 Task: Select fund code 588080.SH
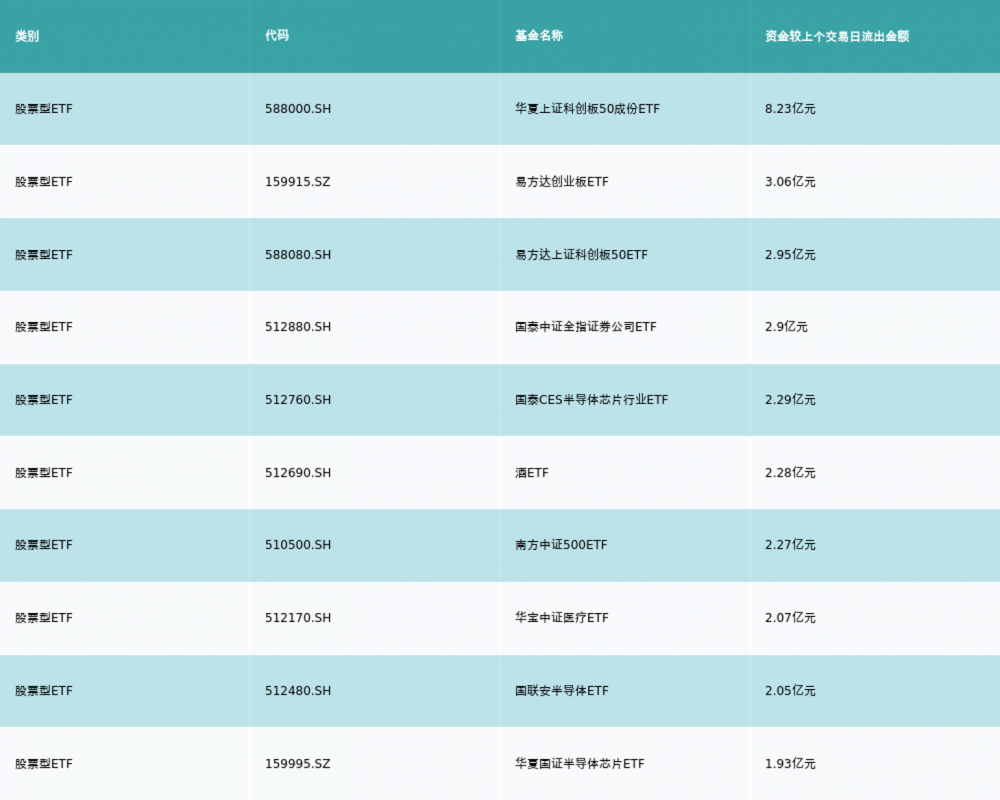click(298, 255)
